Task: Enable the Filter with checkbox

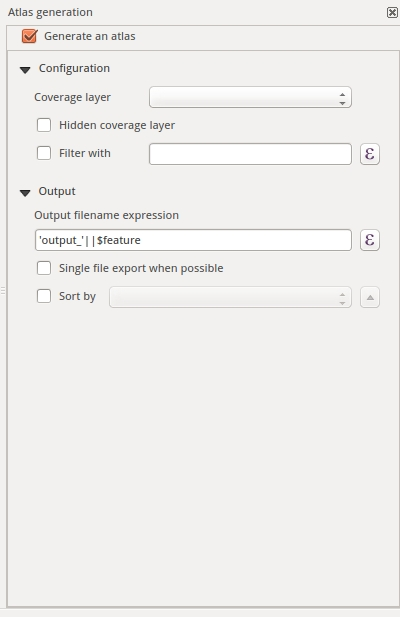Action: 44,153
